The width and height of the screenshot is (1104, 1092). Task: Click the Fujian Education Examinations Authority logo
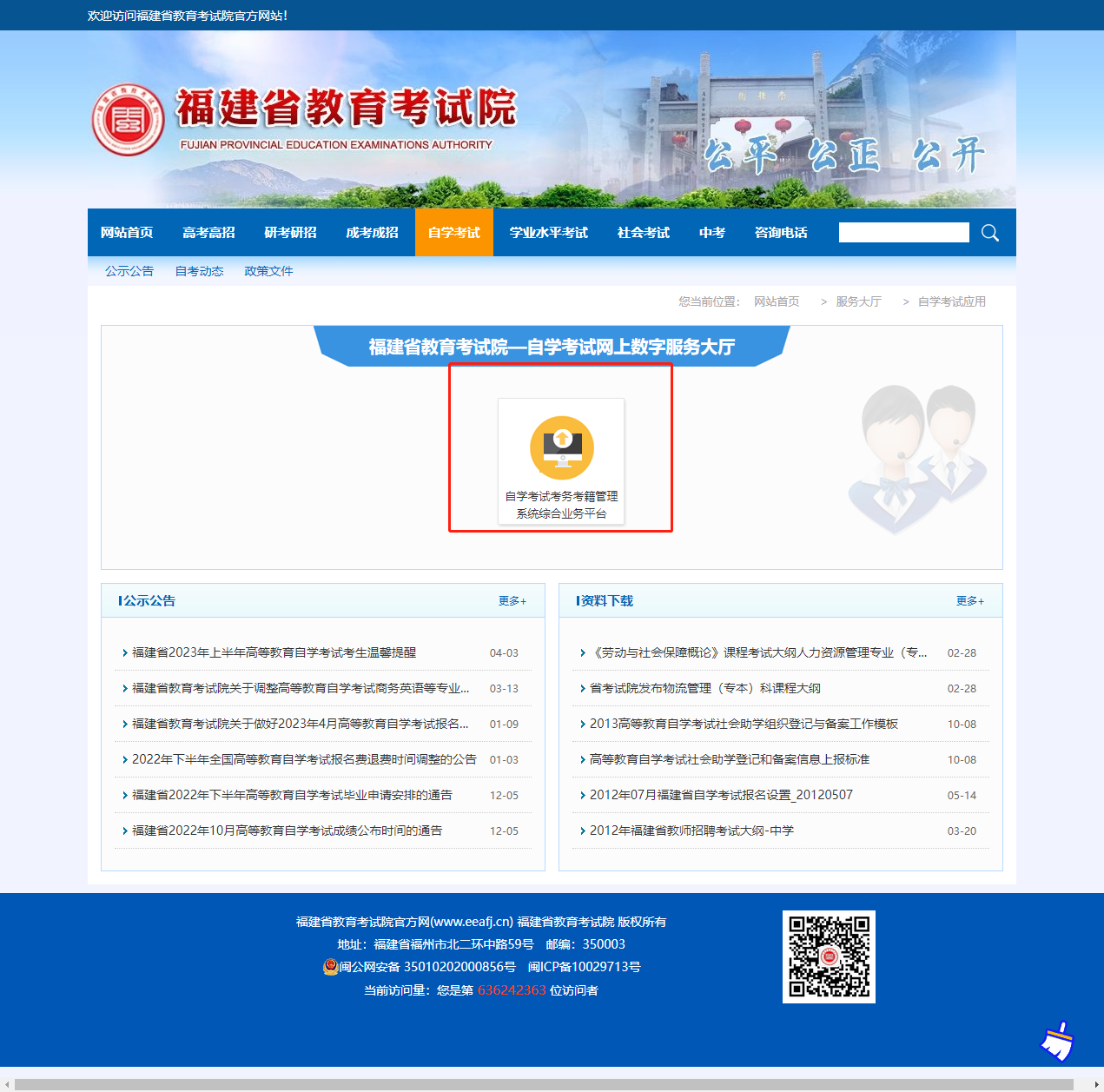point(129,120)
